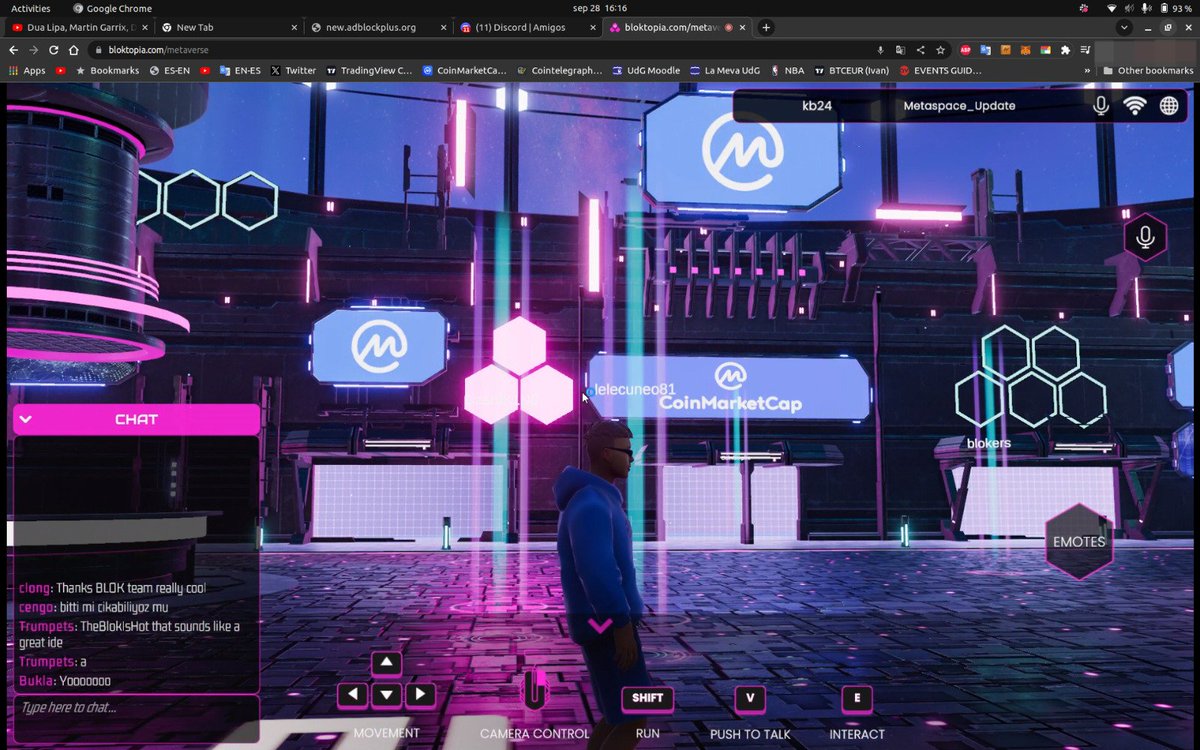
Task: Click the E interact key button
Action: pos(857,698)
